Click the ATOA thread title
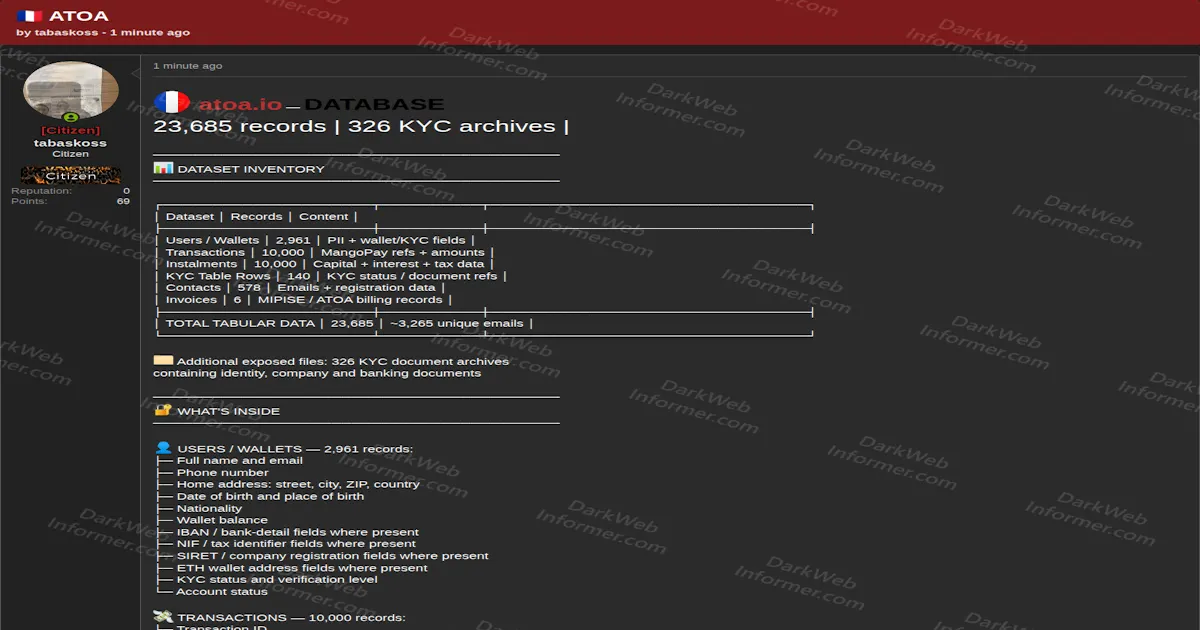Viewport: 1200px width, 630px height. [x=79, y=16]
